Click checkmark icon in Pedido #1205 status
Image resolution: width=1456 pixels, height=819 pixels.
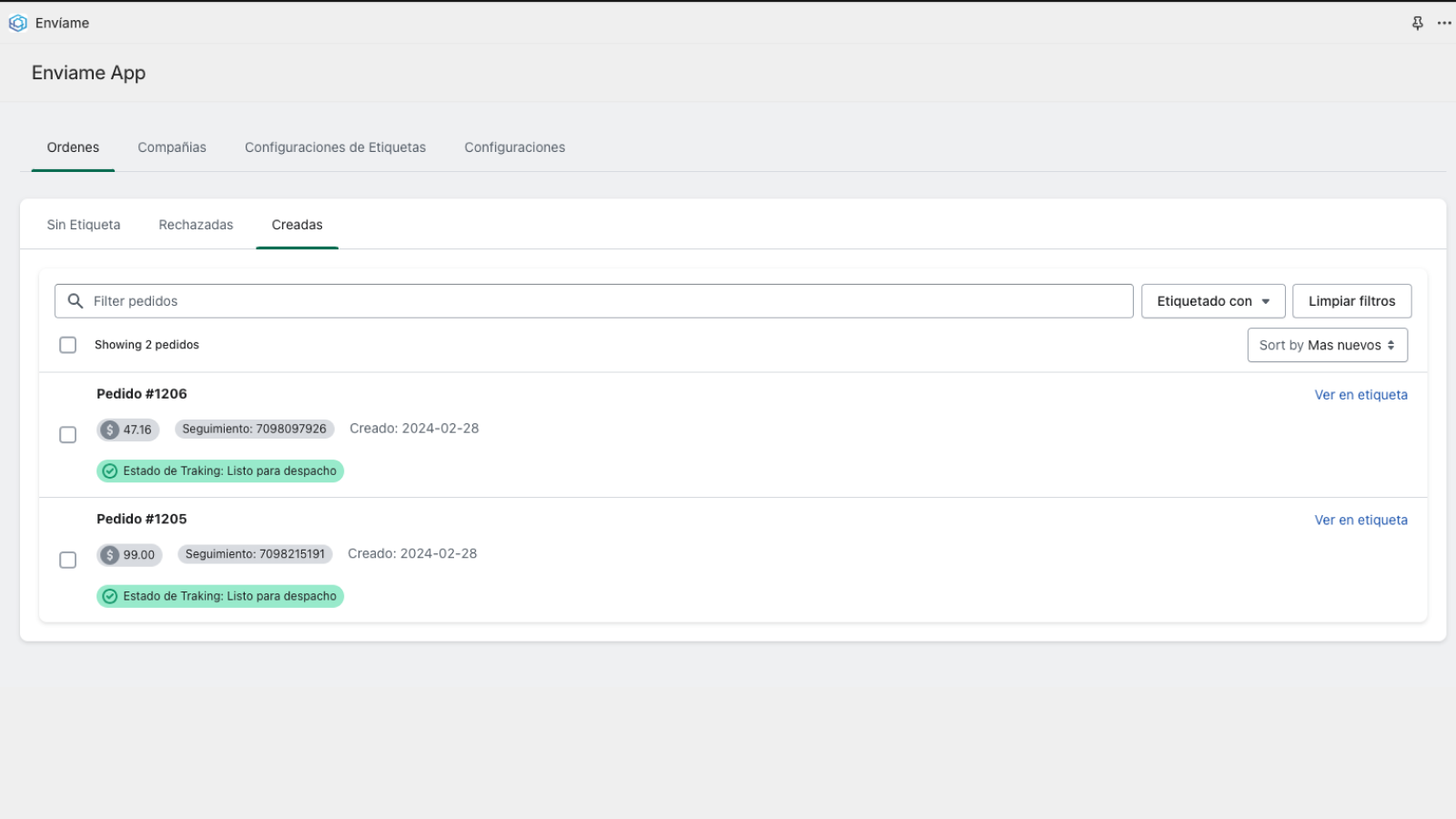point(110,597)
